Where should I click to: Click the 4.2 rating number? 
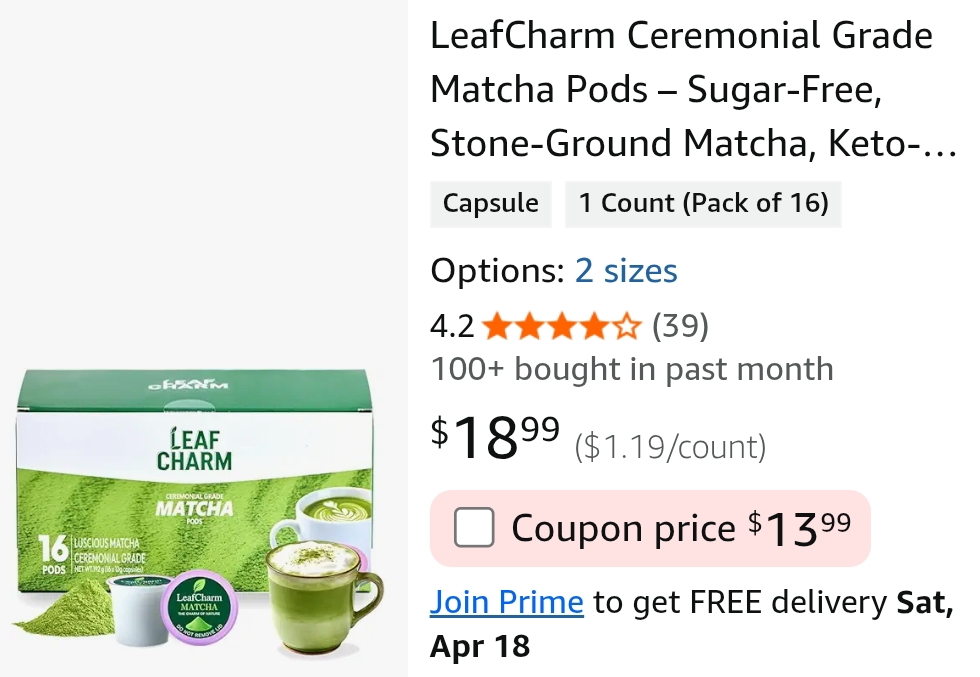tap(452, 326)
